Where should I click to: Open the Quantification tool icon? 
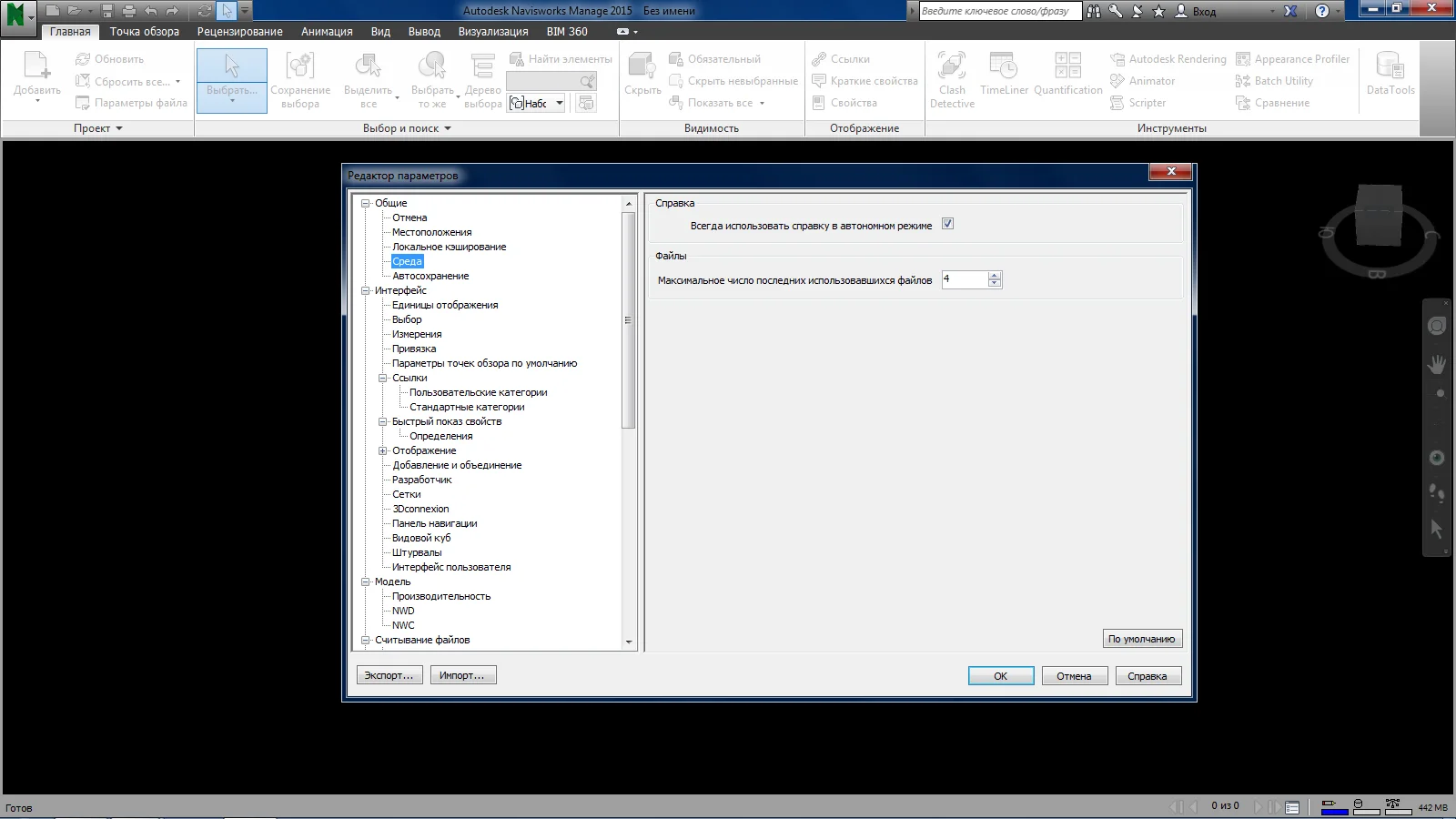click(1067, 67)
